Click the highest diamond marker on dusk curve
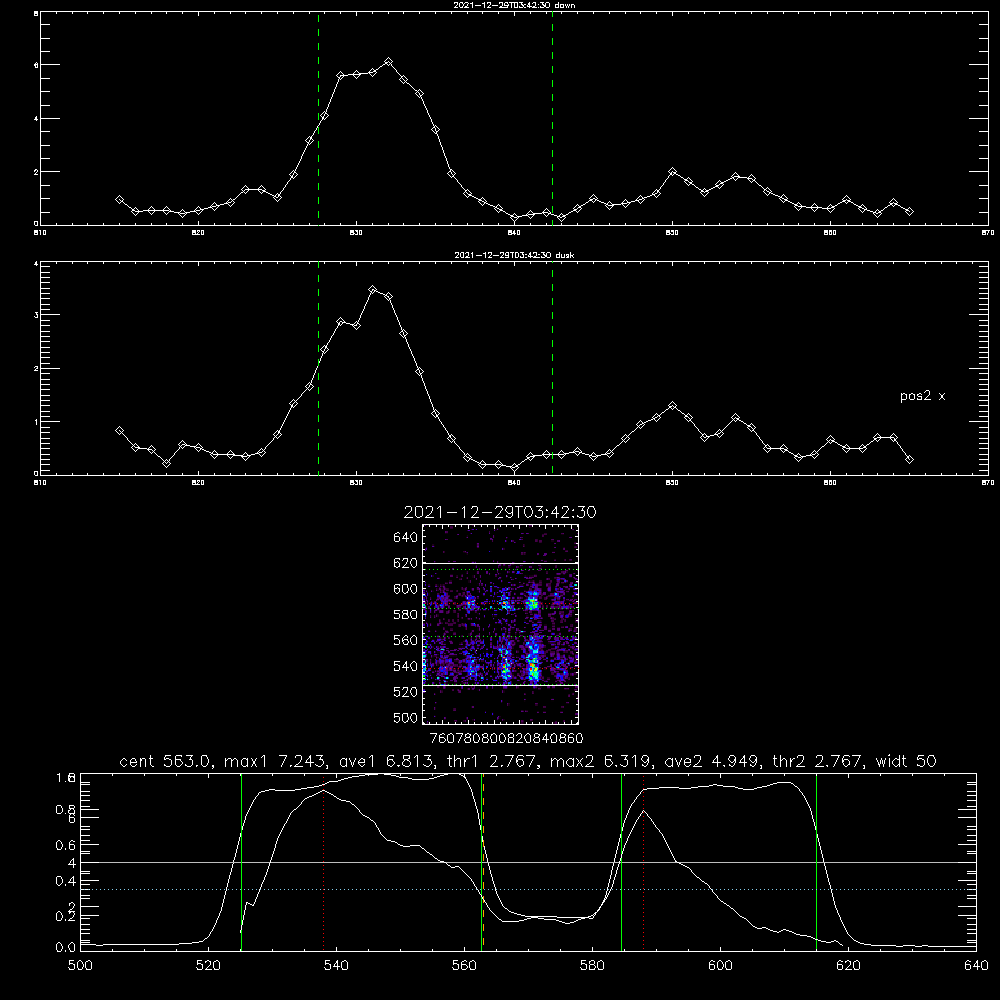The height and width of the screenshot is (1000, 1000). click(x=373, y=290)
